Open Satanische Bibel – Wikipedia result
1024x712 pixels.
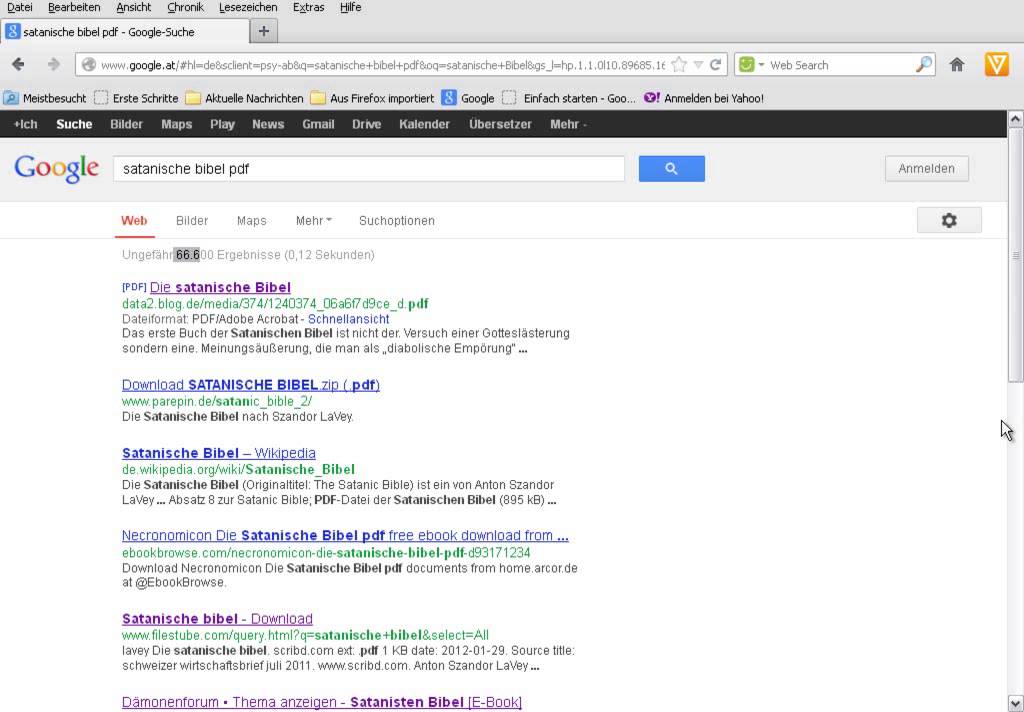point(219,453)
